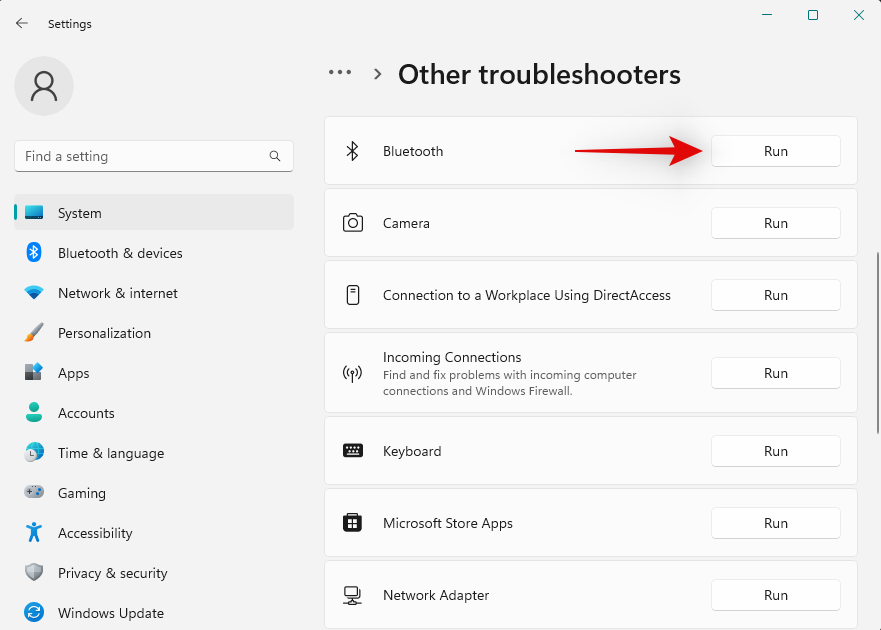The height and width of the screenshot is (630, 881).
Task: Go back using the back arrow
Action: tap(22, 23)
